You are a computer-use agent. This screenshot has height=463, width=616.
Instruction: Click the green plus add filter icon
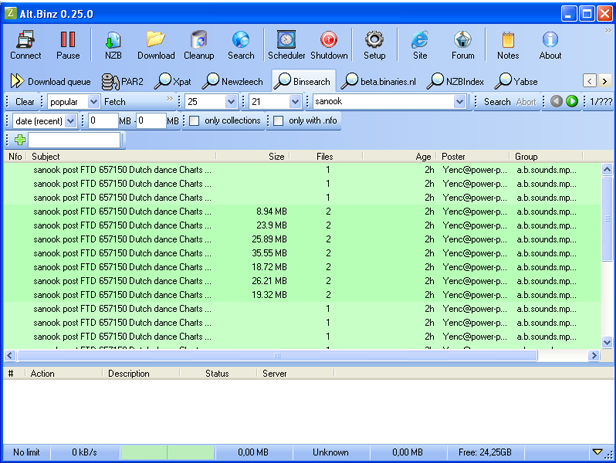20,139
